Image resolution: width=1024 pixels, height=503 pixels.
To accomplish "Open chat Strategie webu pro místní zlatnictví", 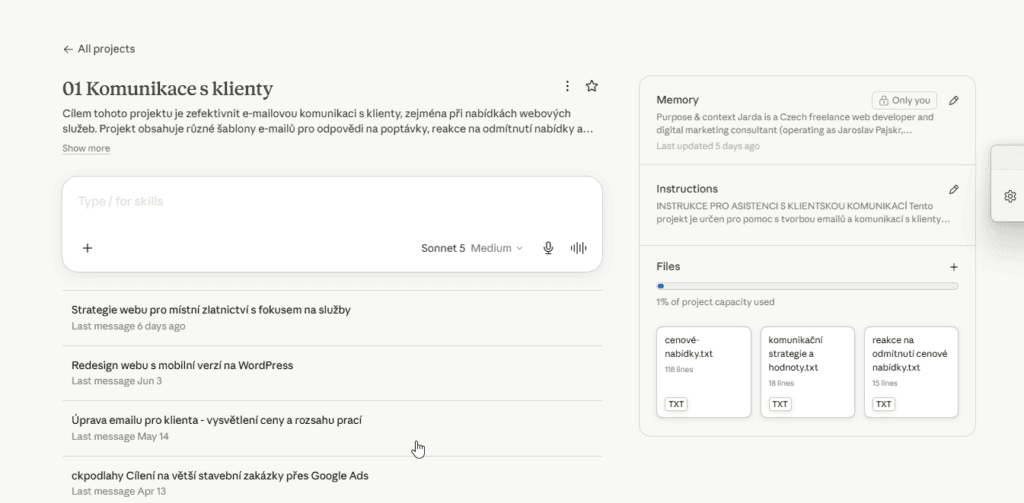I will pos(332,317).
